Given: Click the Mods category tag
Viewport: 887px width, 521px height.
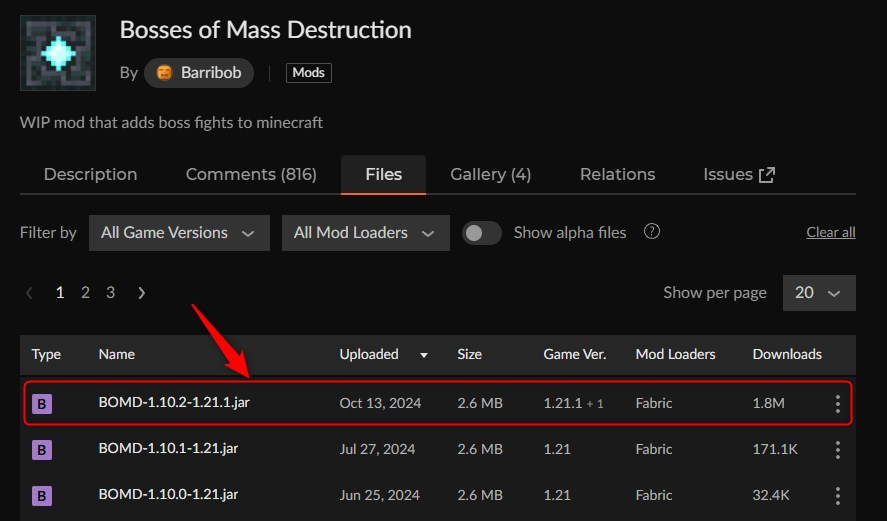Looking at the screenshot, I should 308,73.
